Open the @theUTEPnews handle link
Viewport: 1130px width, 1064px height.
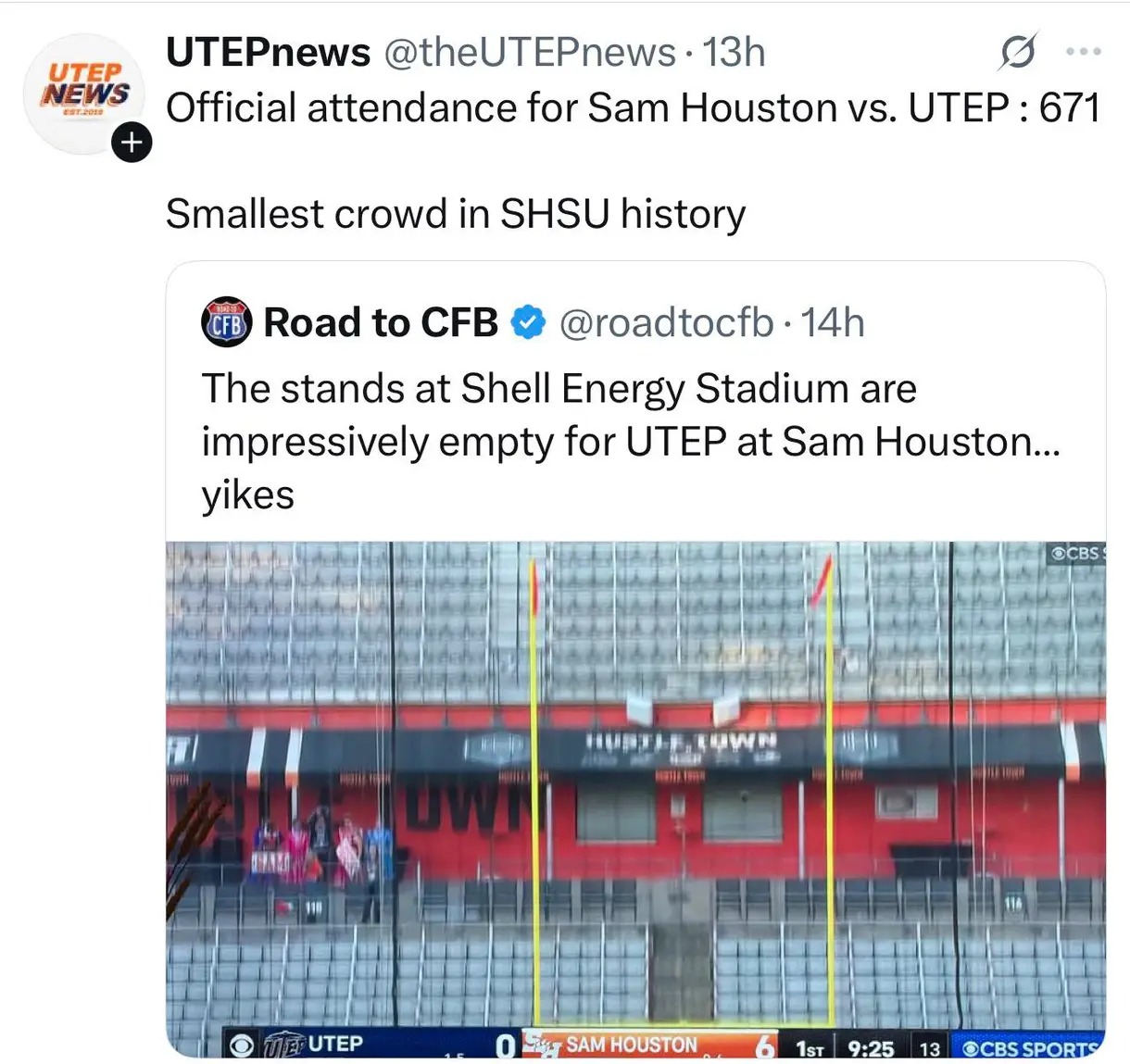click(x=529, y=53)
